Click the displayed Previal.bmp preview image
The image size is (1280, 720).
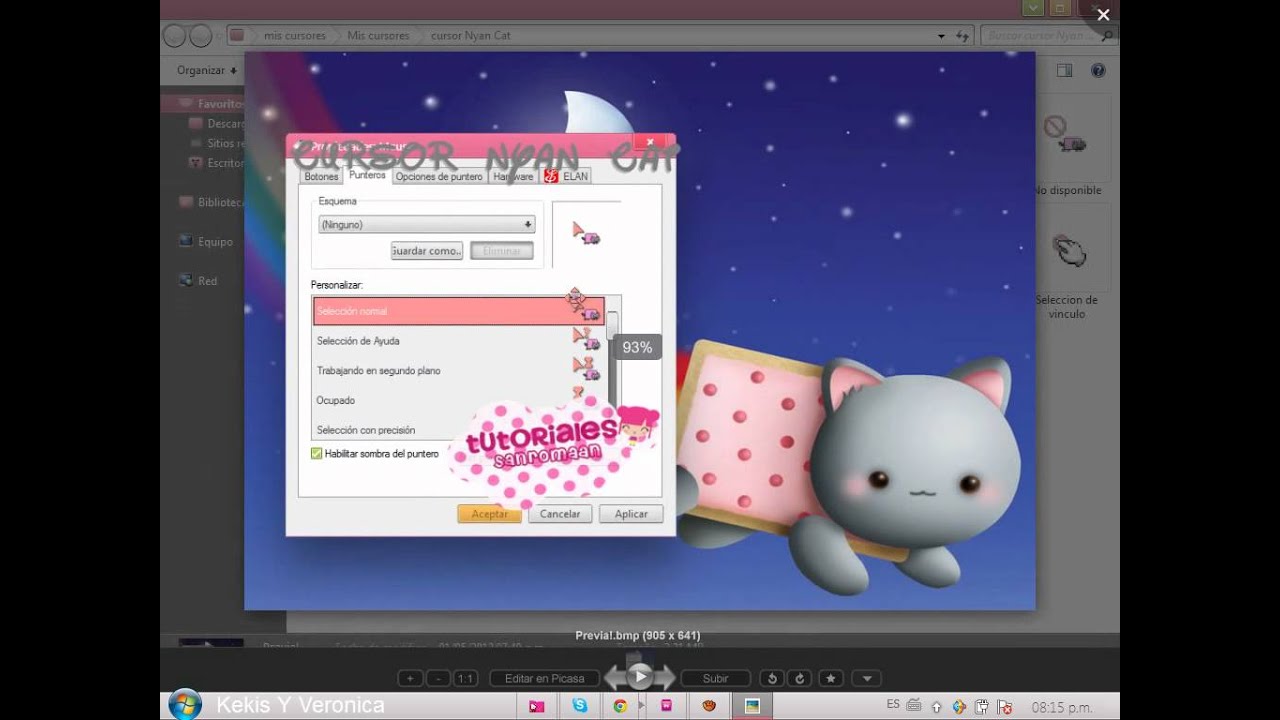coord(640,331)
